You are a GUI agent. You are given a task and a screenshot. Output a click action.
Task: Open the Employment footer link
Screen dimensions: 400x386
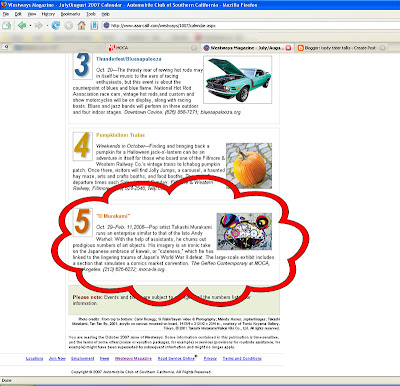tap(82, 359)
